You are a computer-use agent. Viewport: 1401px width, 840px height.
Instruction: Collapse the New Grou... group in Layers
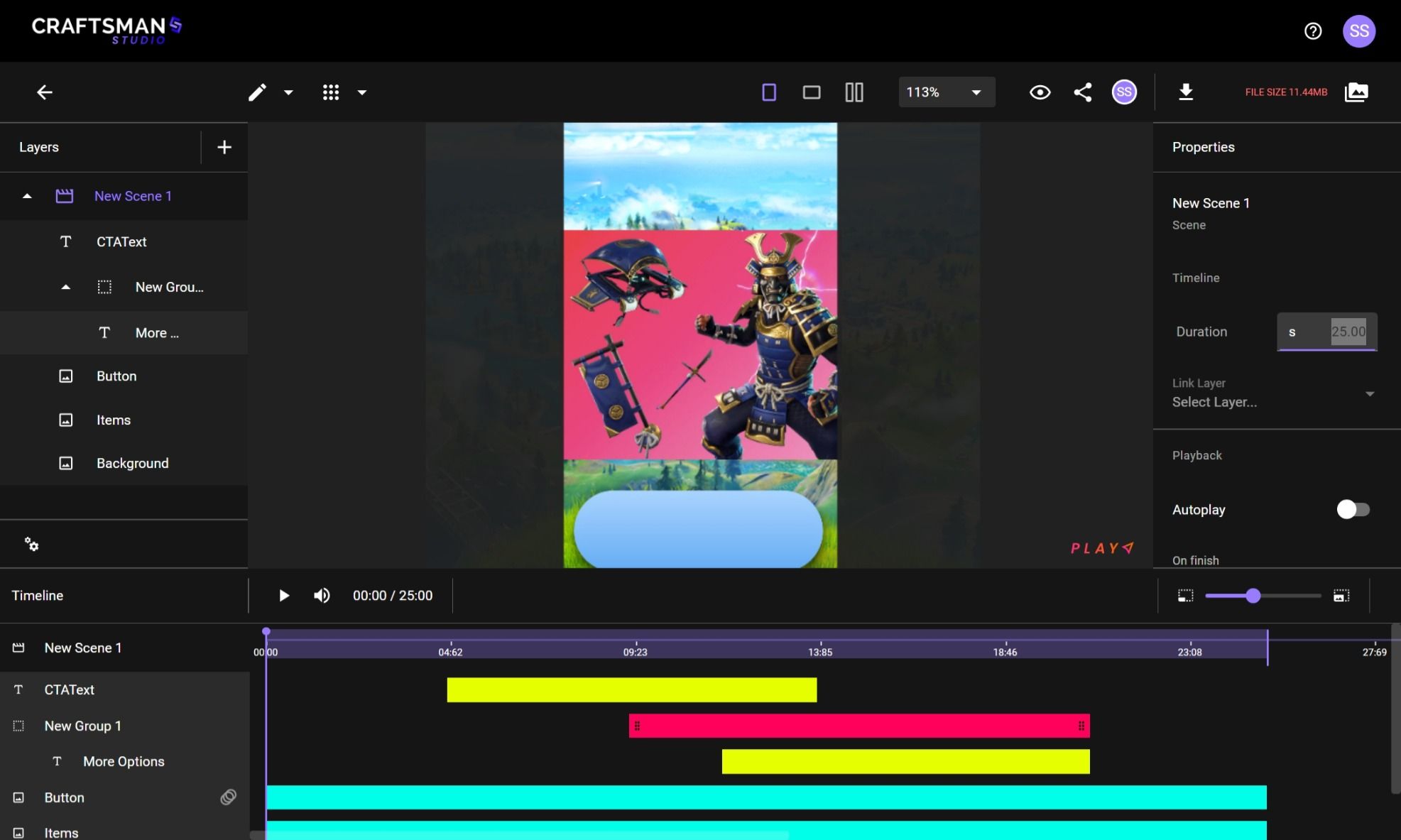65,288
